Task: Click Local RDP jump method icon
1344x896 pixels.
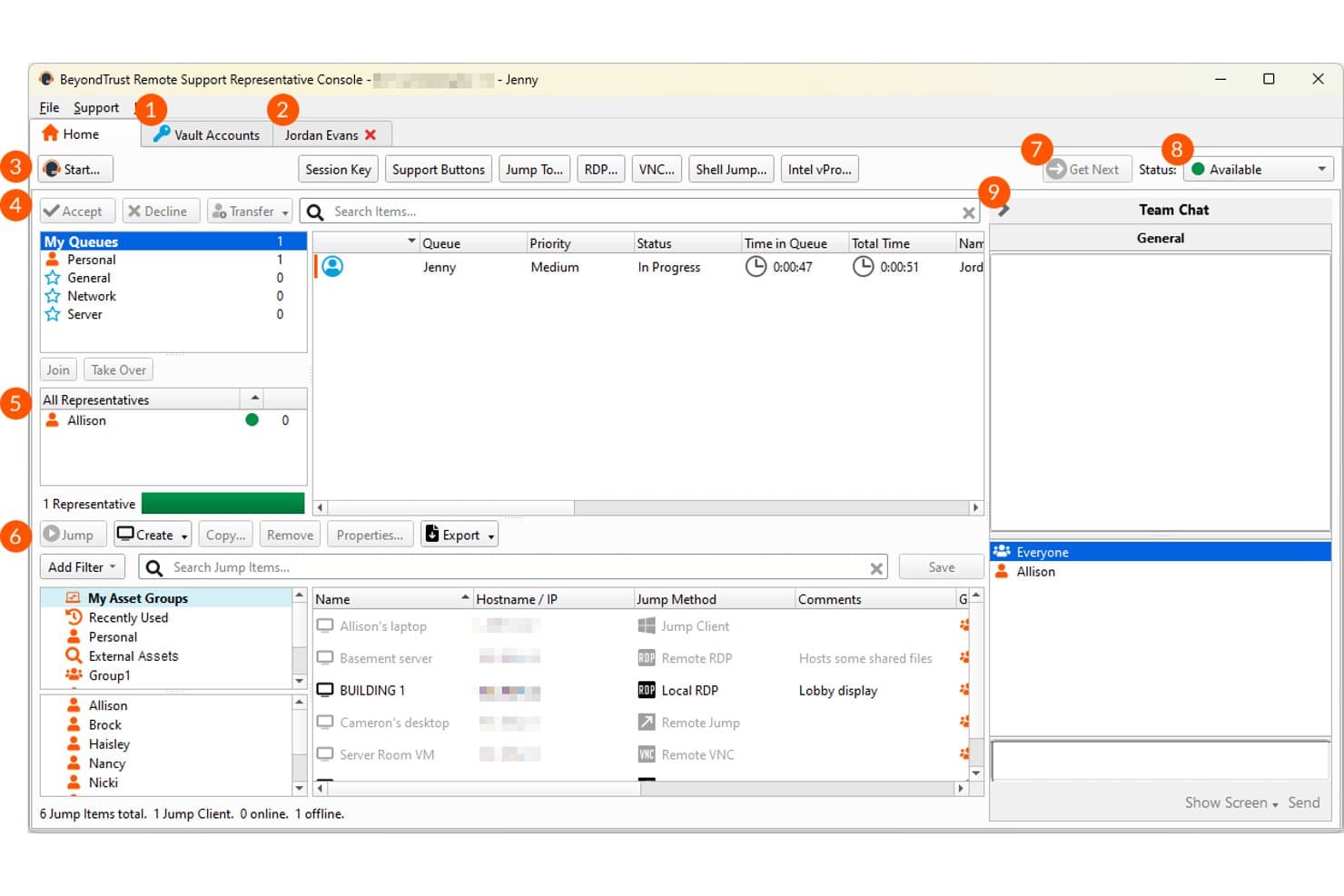Action: point(647,691)
